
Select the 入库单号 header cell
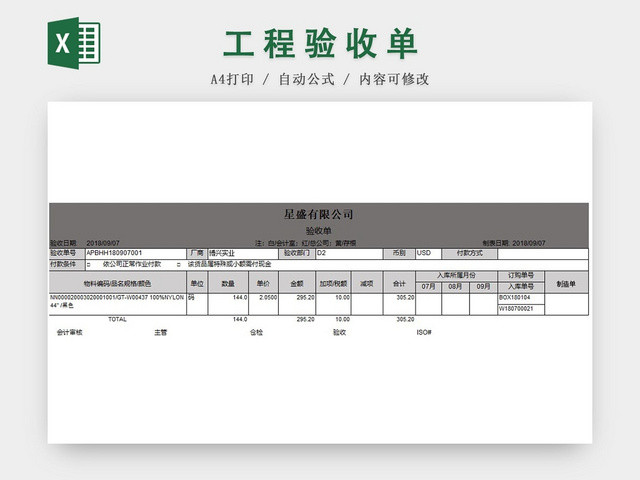[521, 287]
